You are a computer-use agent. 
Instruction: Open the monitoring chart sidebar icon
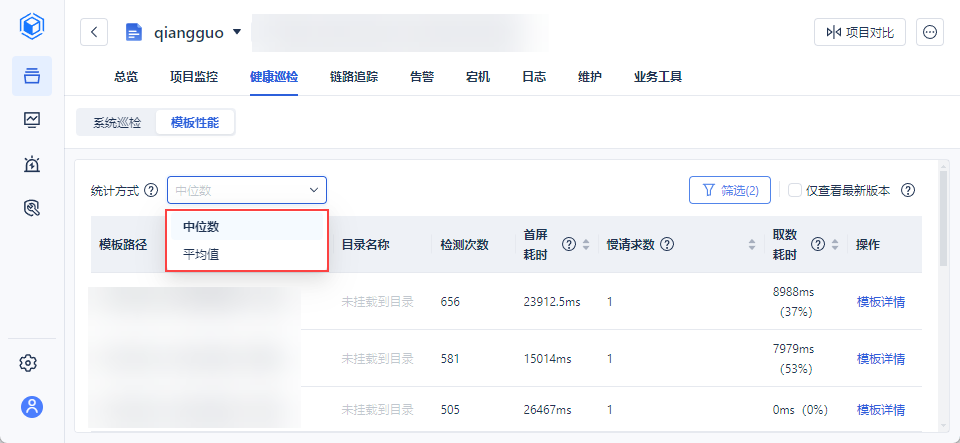(32, 120)
